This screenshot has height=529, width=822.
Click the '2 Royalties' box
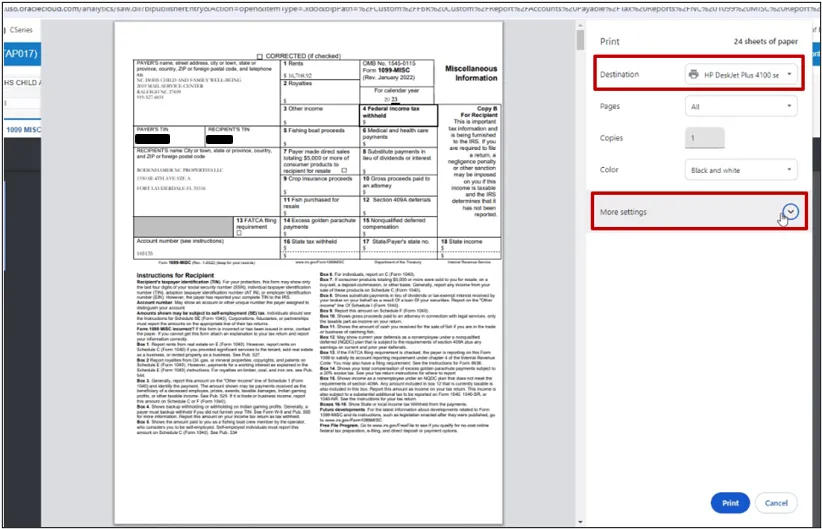click(320, 92)
